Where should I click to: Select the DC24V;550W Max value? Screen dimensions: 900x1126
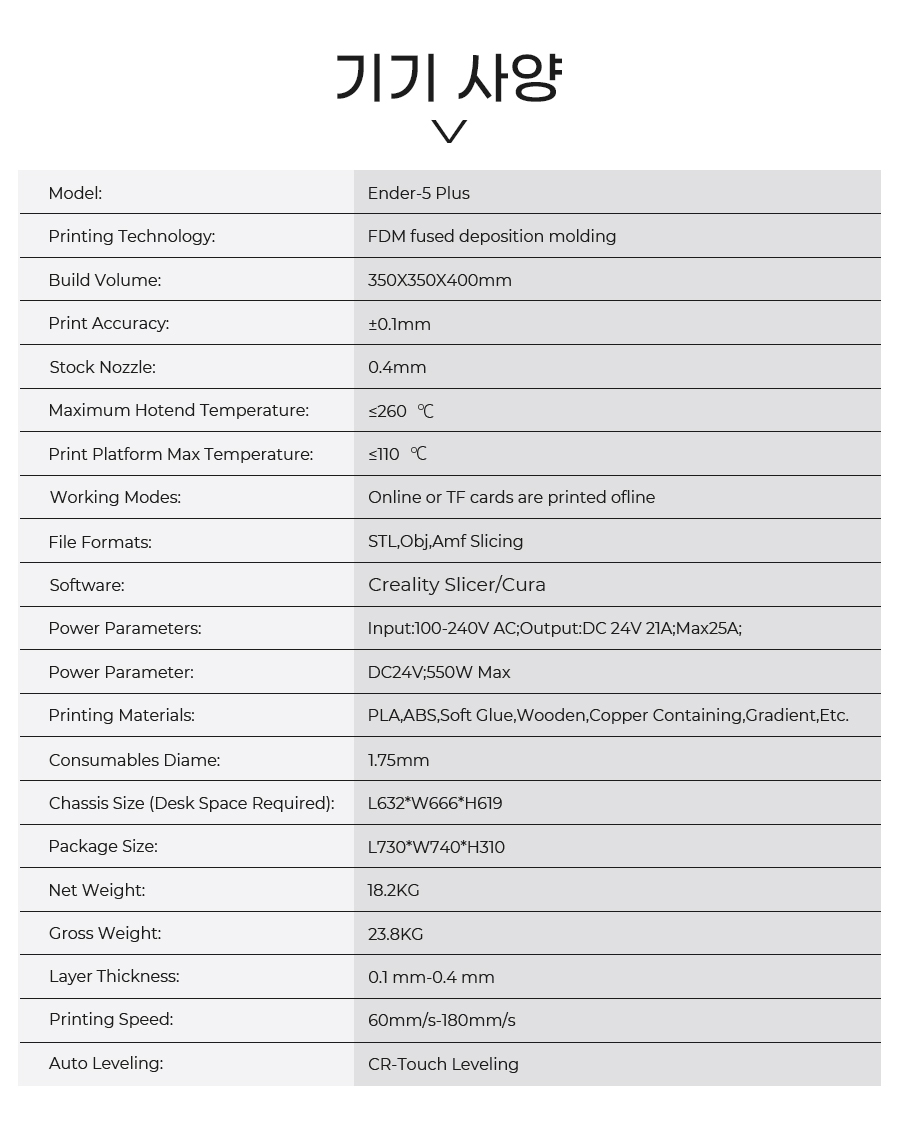[439, 672]
